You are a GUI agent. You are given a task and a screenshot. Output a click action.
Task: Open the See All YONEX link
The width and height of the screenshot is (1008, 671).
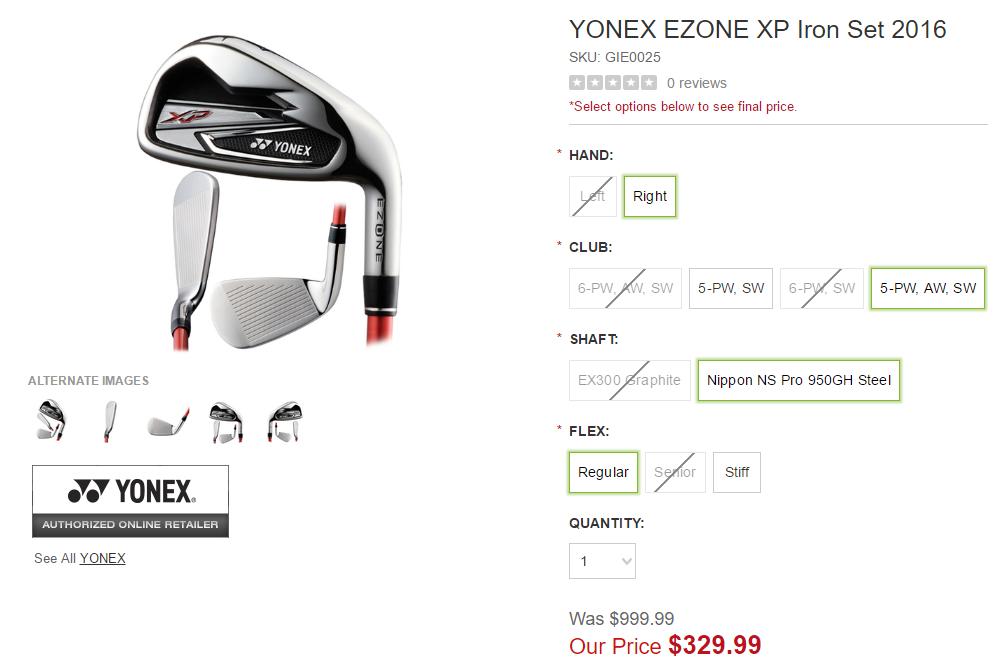click(103, 558)
